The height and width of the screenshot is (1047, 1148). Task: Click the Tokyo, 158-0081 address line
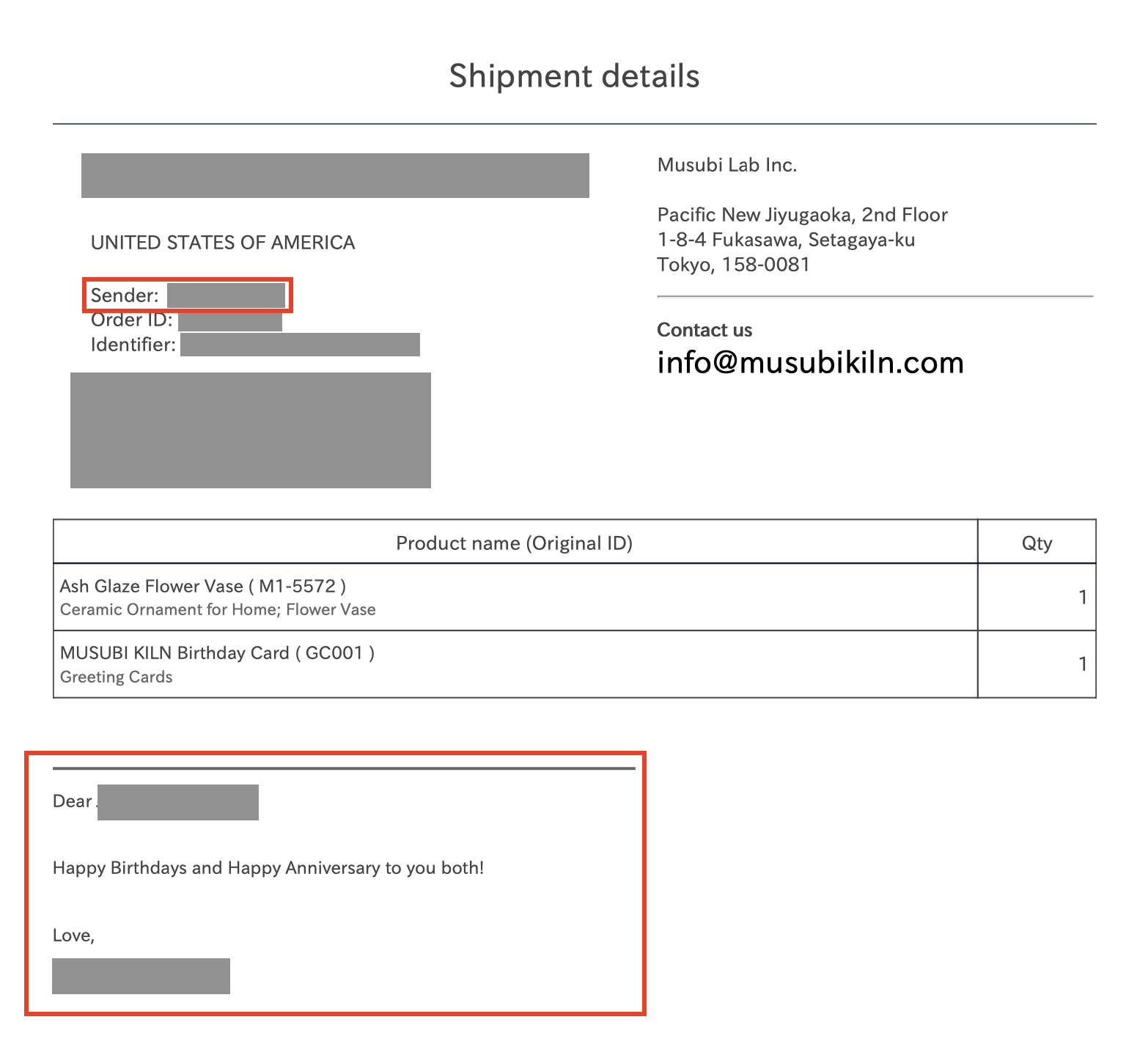click(x=734, y=265)
